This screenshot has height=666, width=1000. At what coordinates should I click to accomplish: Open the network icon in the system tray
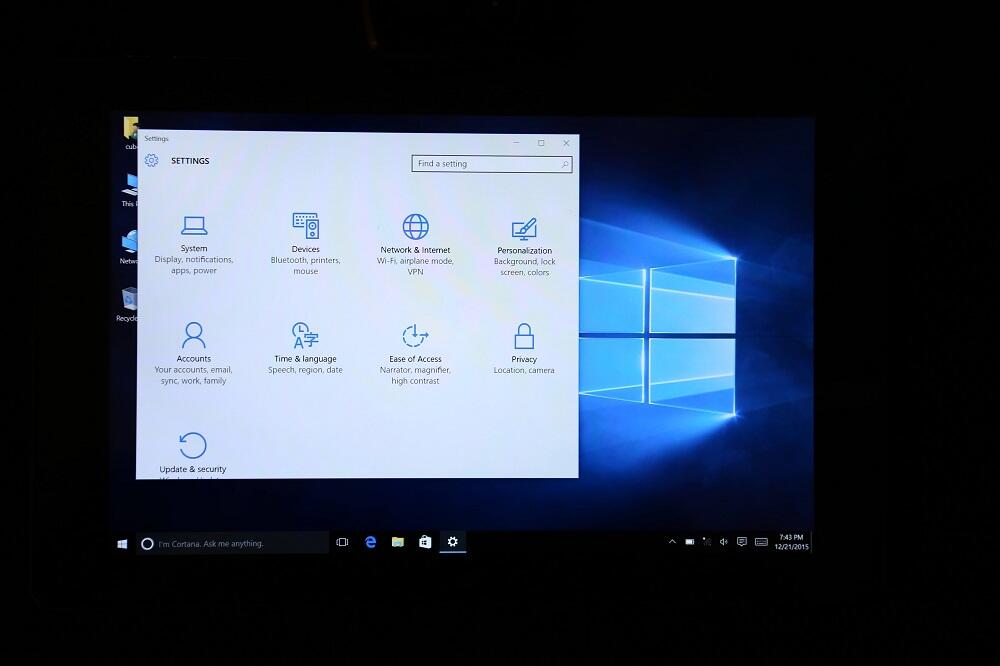[707, 542]
